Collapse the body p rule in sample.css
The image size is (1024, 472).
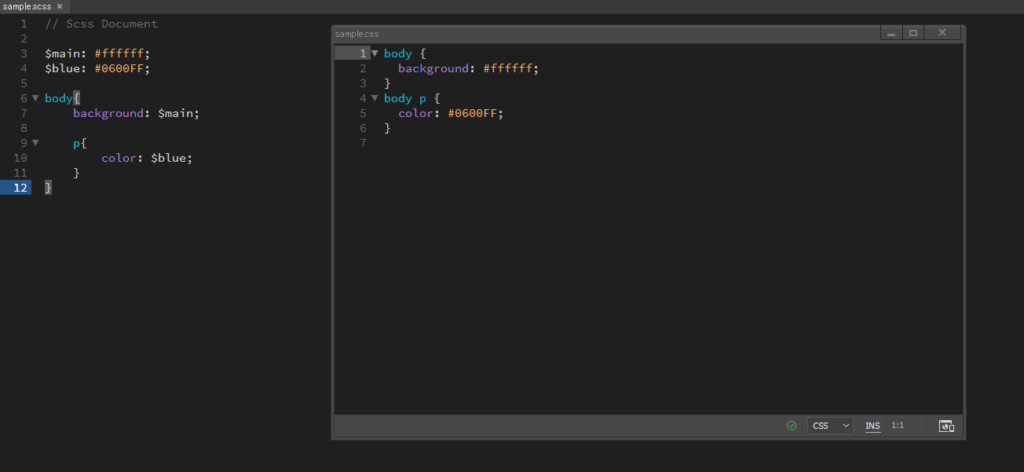click(x=375, y=98)
